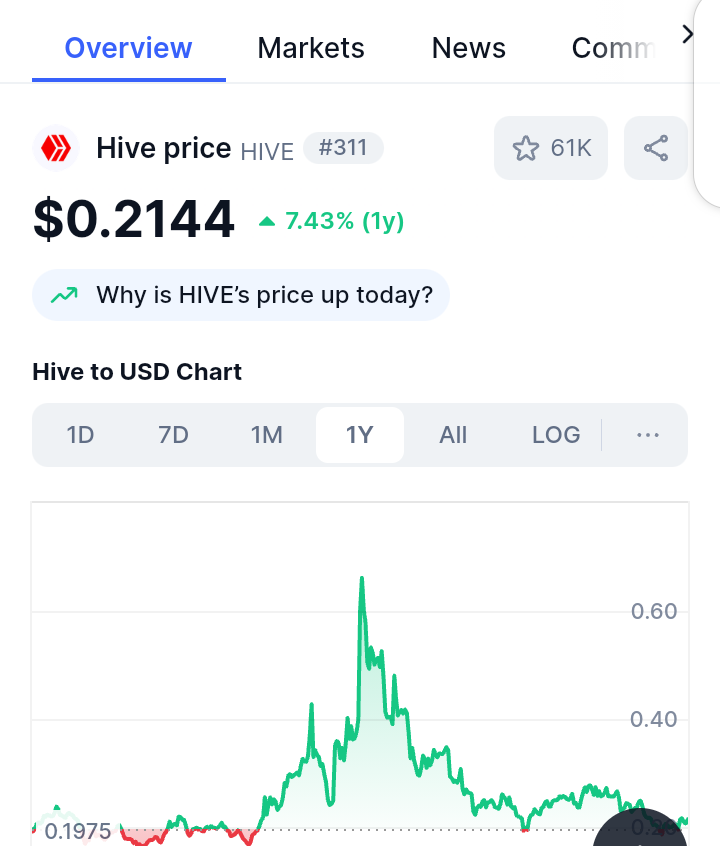Select the 7D chart range
Viewport: 720px width, 846px height.
pyautogui.click(x=173, y=435)
